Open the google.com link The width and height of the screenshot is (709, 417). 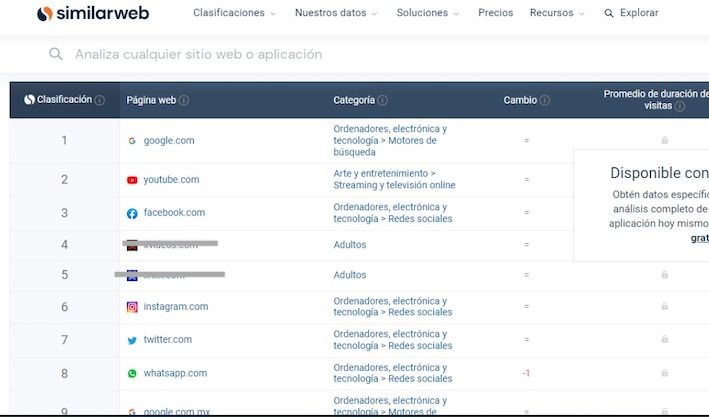(169, 141)
